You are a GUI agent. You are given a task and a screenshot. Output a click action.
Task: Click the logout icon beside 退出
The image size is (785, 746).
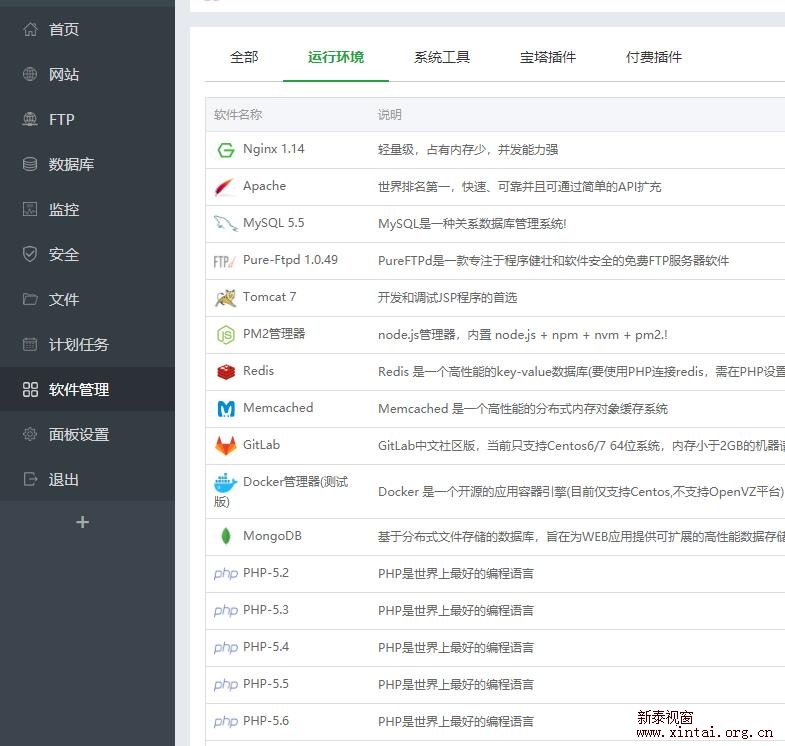click(x=30, y=479)
